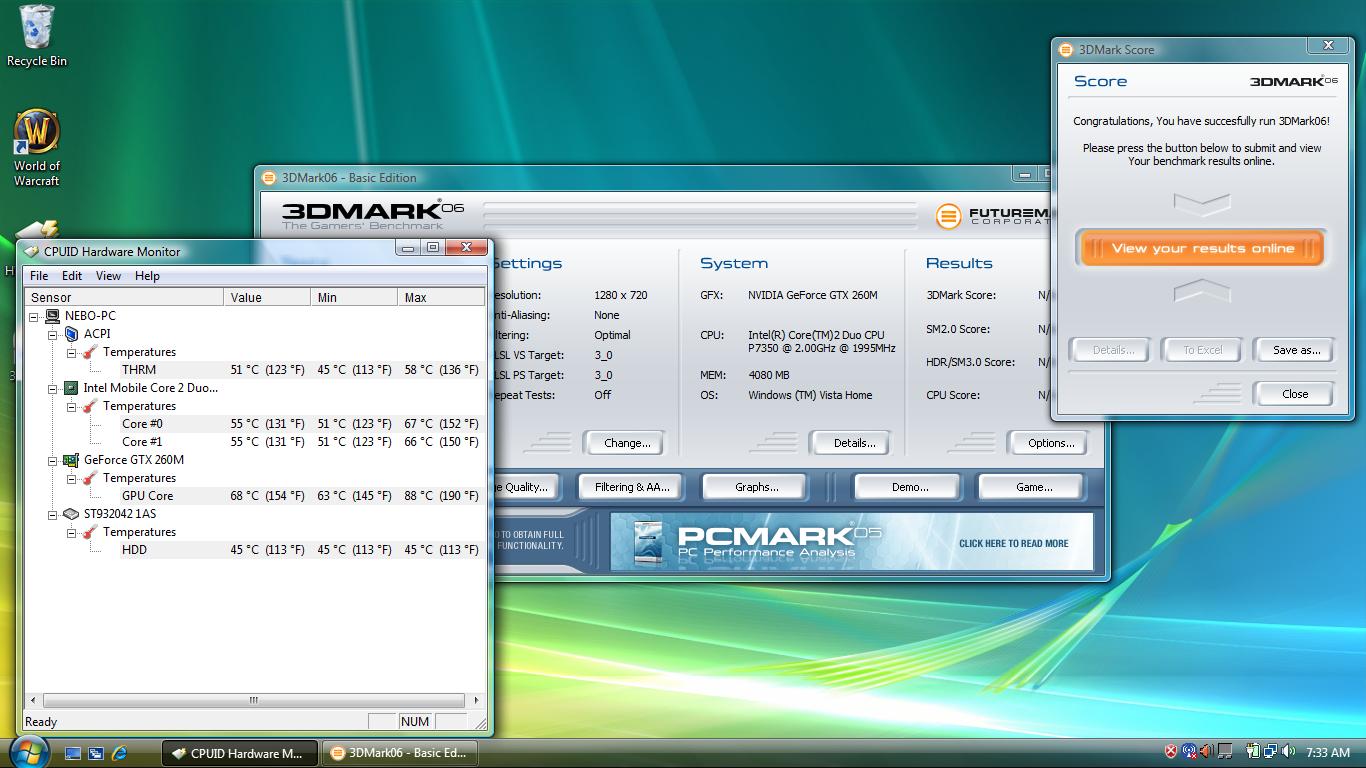Click the Max column header
1366x768 pixels.
click(x=441, y=297)
